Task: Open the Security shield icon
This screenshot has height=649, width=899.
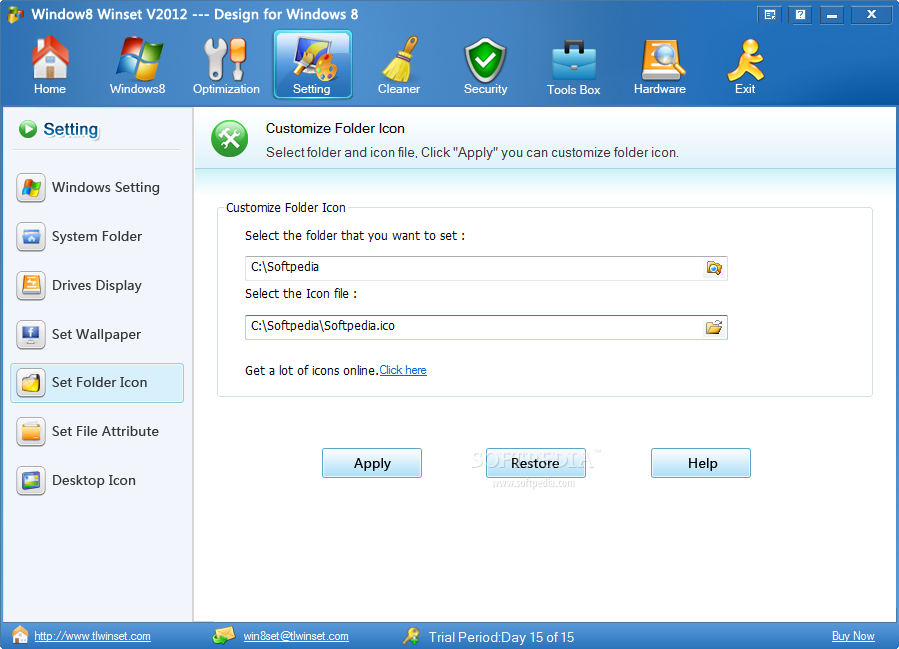Action: (485, 60)
